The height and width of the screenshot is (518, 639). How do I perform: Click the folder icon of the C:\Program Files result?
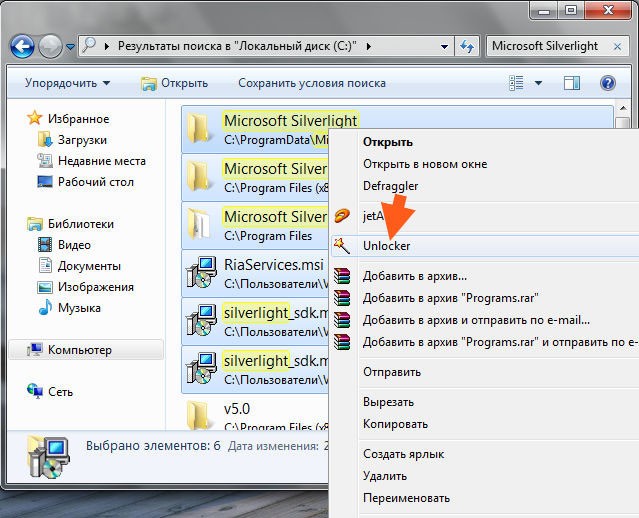coord(200,224)
